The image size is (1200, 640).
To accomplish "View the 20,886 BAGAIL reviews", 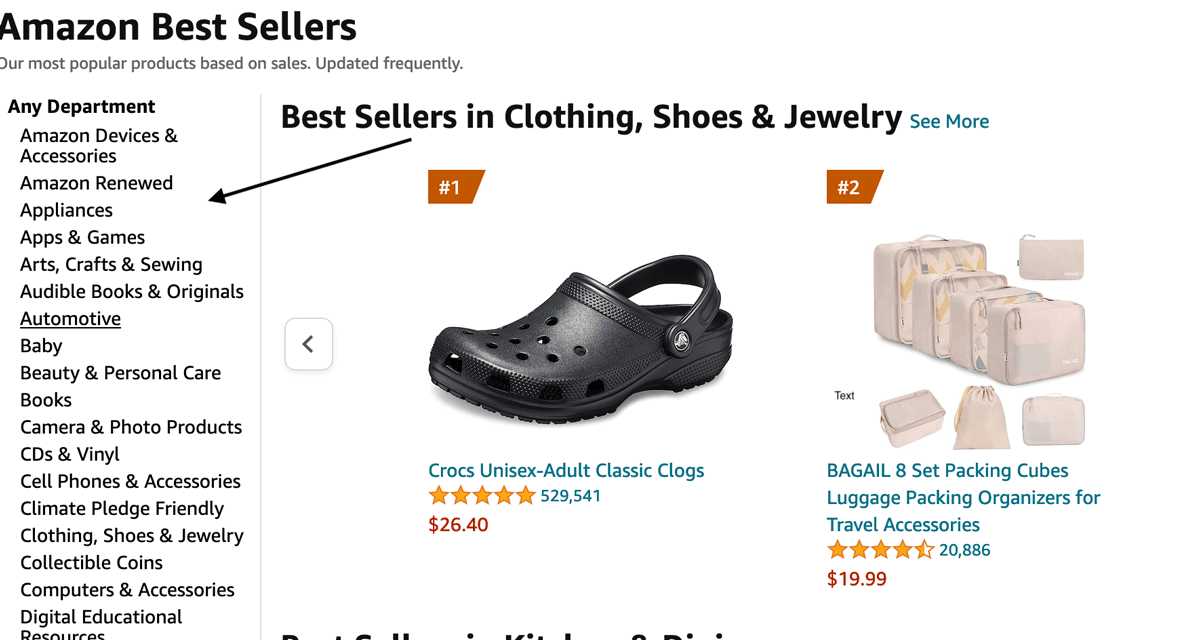I will tap(965, 550).
